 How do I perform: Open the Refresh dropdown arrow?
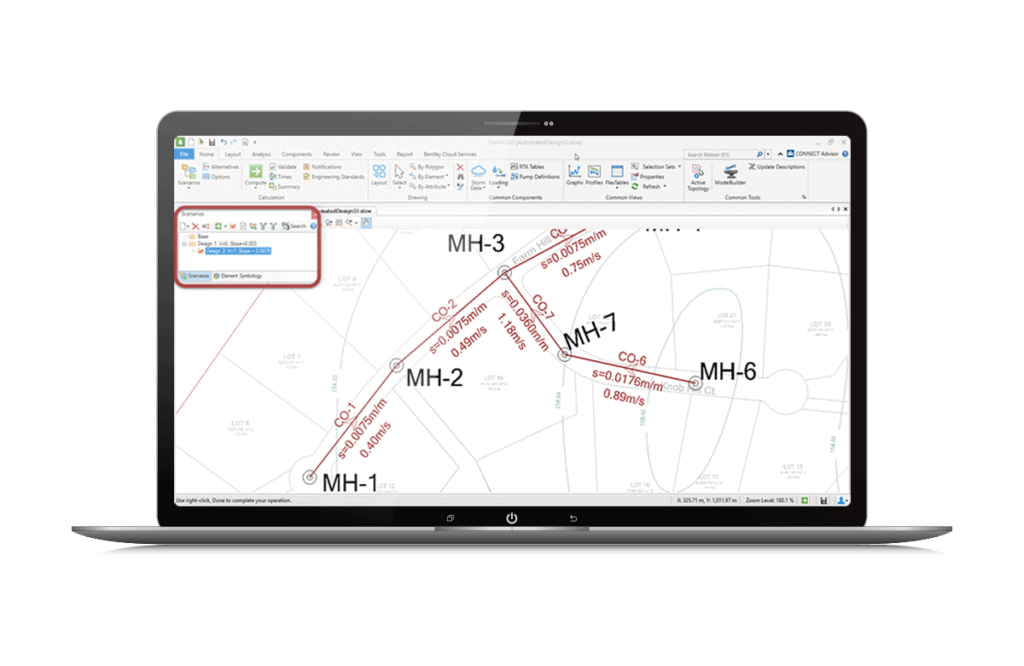pyautogui.click(x=663, y=186)
